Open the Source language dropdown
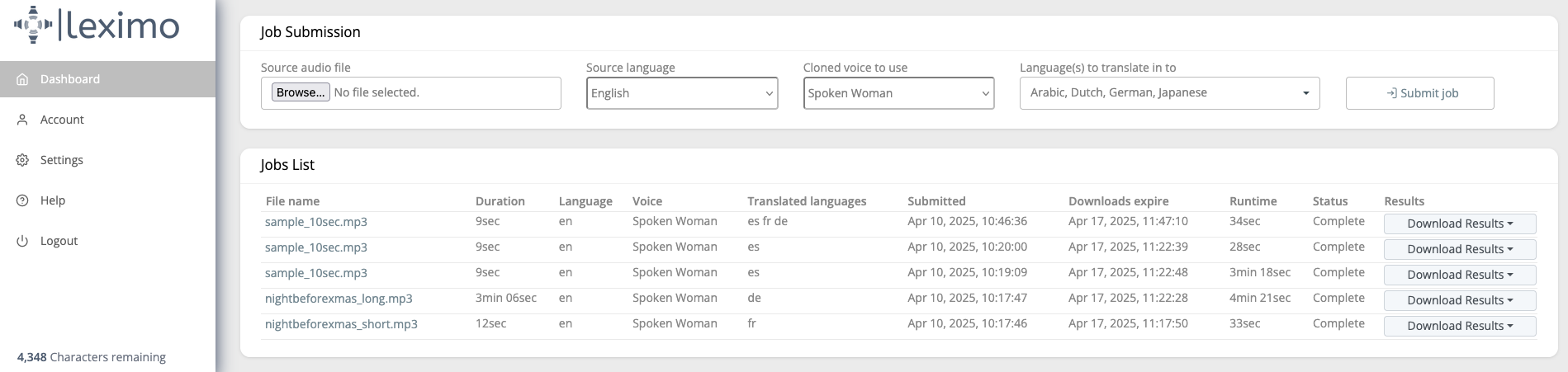The width and height of the screenshot is (1568, 372). point(682,93)
